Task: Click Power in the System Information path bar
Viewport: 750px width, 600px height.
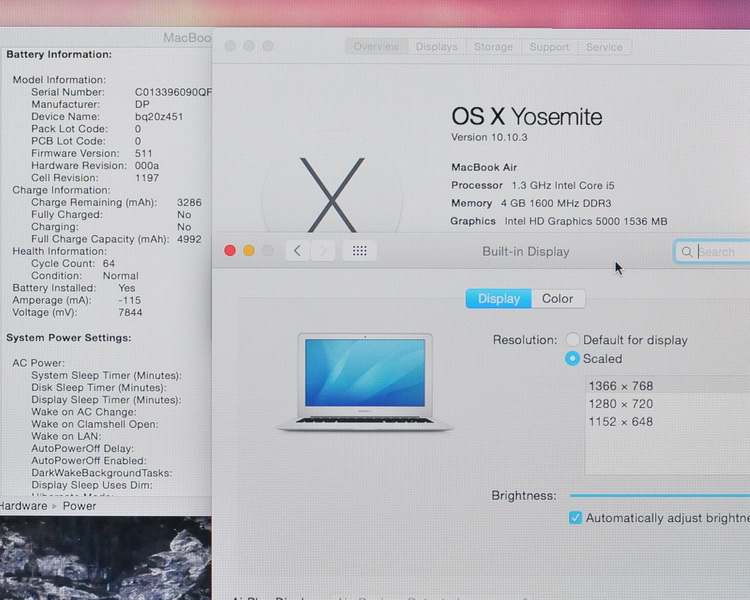Action: pos(79,506)
